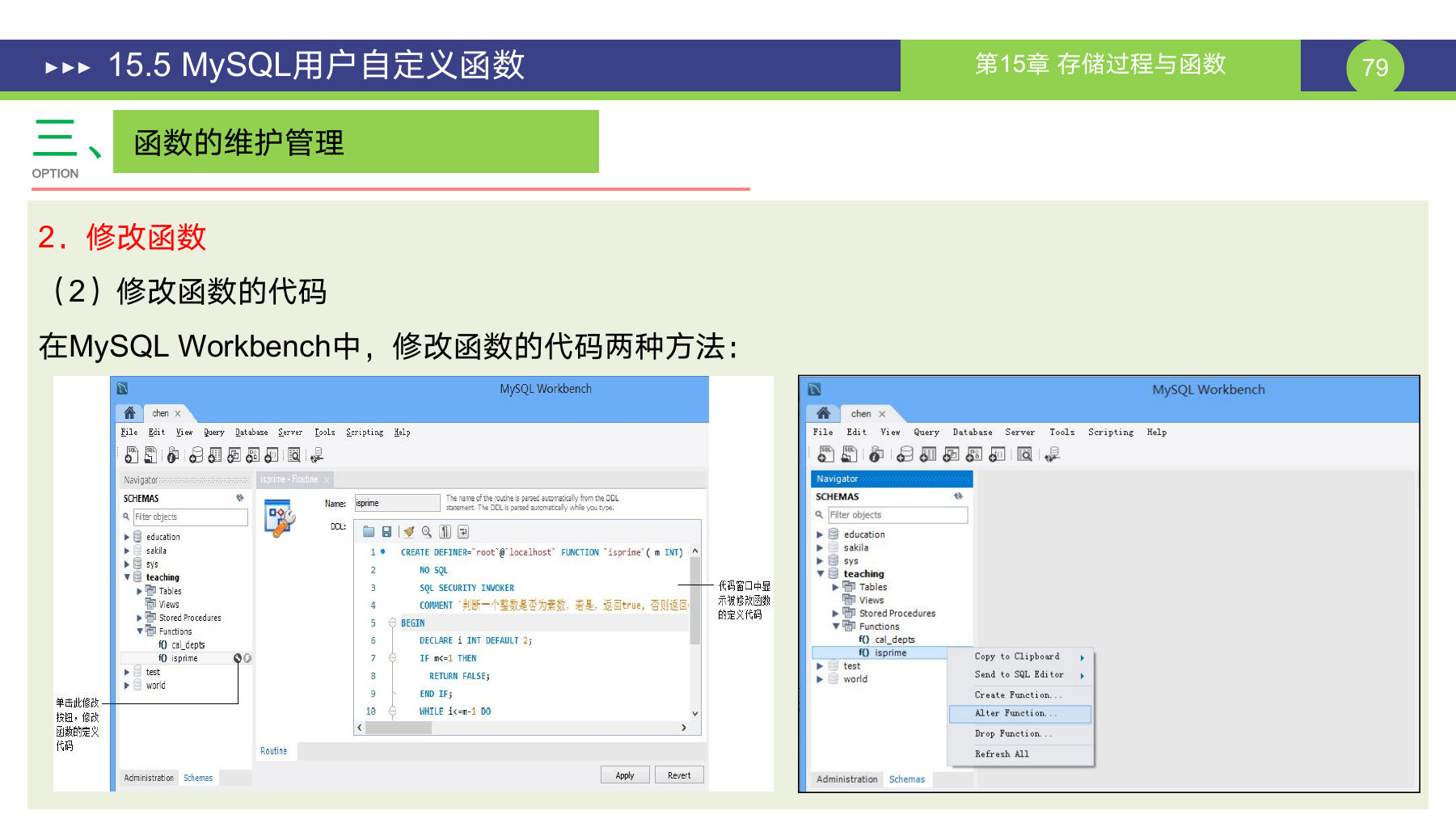Image resolution: width=1456 pixels, height=819 pixels.
Task: Toggle invisible characters in DDL toolbar
Action: pos(445,531)
